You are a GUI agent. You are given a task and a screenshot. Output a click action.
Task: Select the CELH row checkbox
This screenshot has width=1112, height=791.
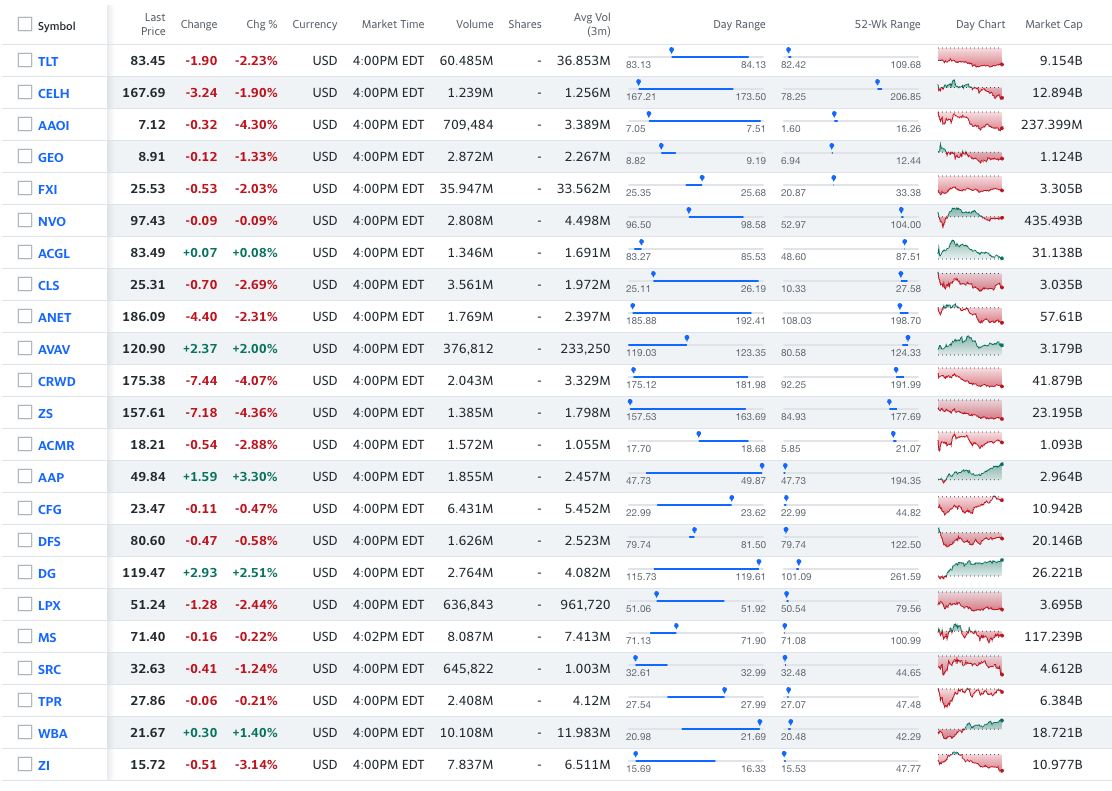(25, 92)
